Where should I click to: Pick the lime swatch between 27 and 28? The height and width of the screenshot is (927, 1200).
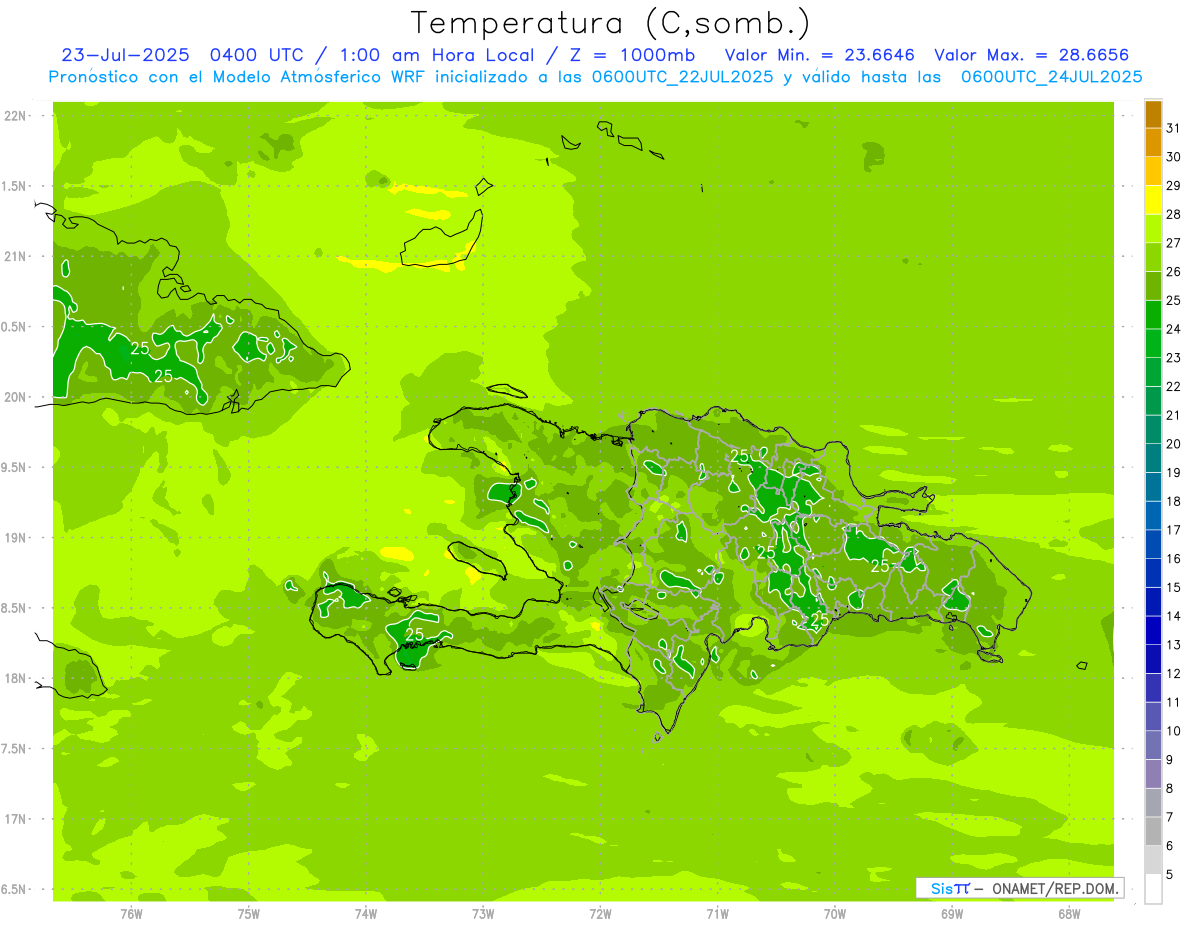[x=1153, y=229]
